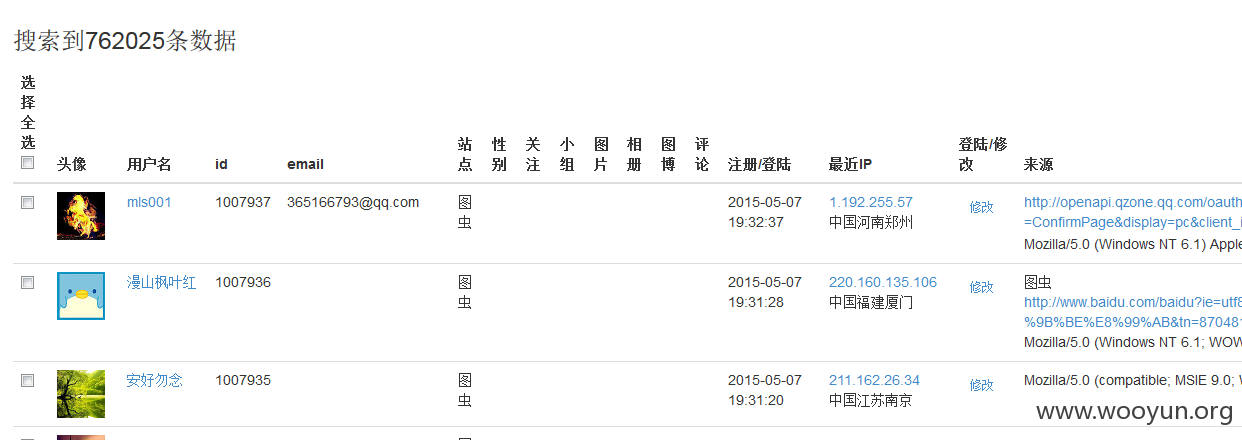Image resolution: width=1242 pixels, height=440 pixels.
Task: Click the flame avatar of mls001
Action: [x=81, y=216]
